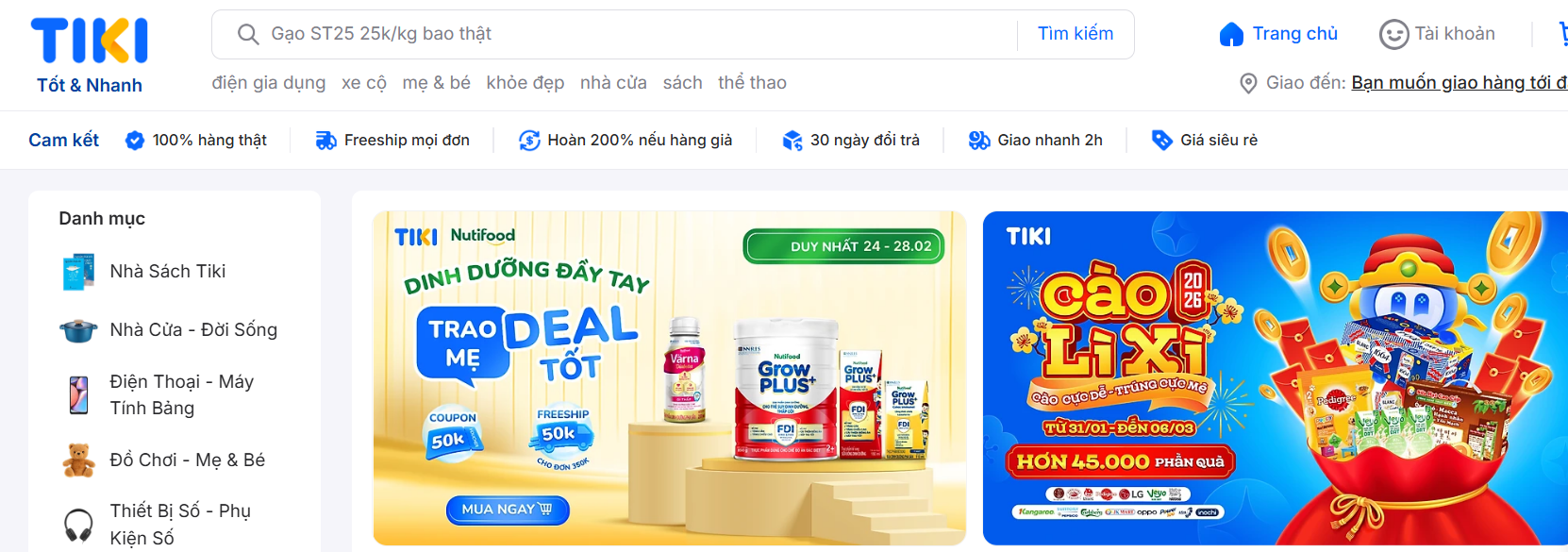Screen dimensions: 1568x552
Task: Click the Giao nhanh 2h icon
Action: pyautogui.click(x=979, y=141)
